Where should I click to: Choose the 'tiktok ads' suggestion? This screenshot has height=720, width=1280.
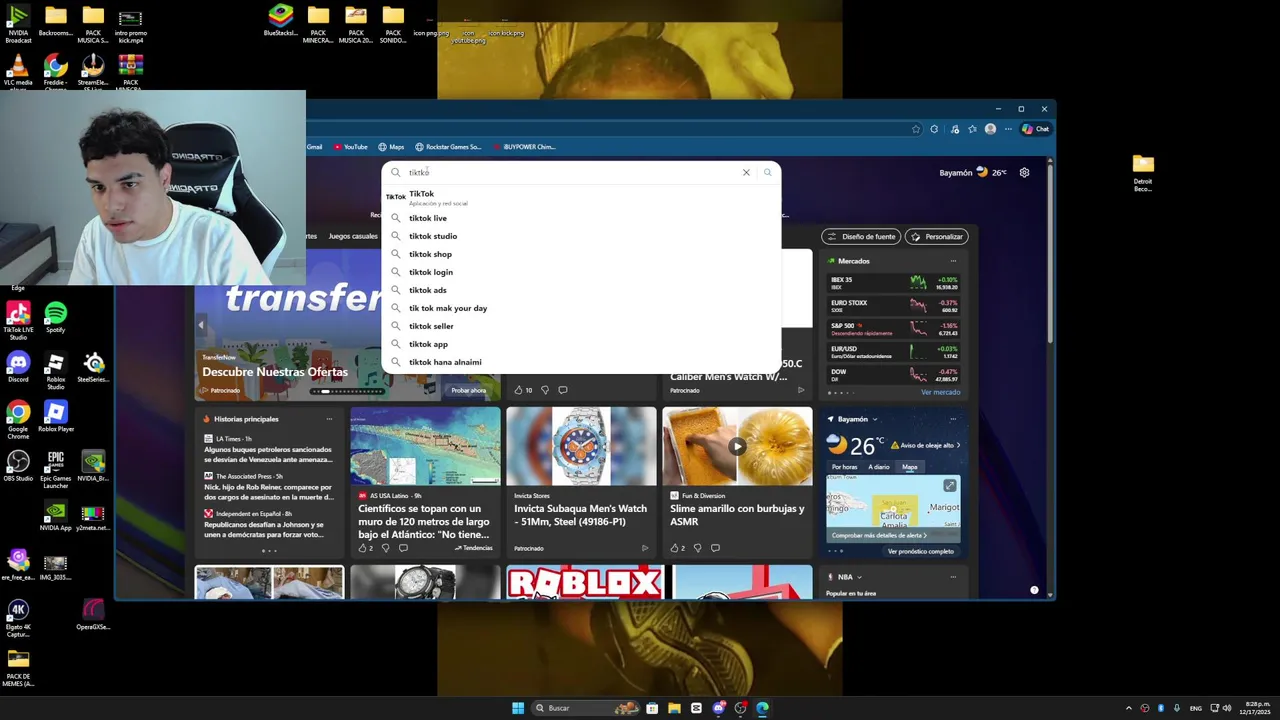coord(581,290)
